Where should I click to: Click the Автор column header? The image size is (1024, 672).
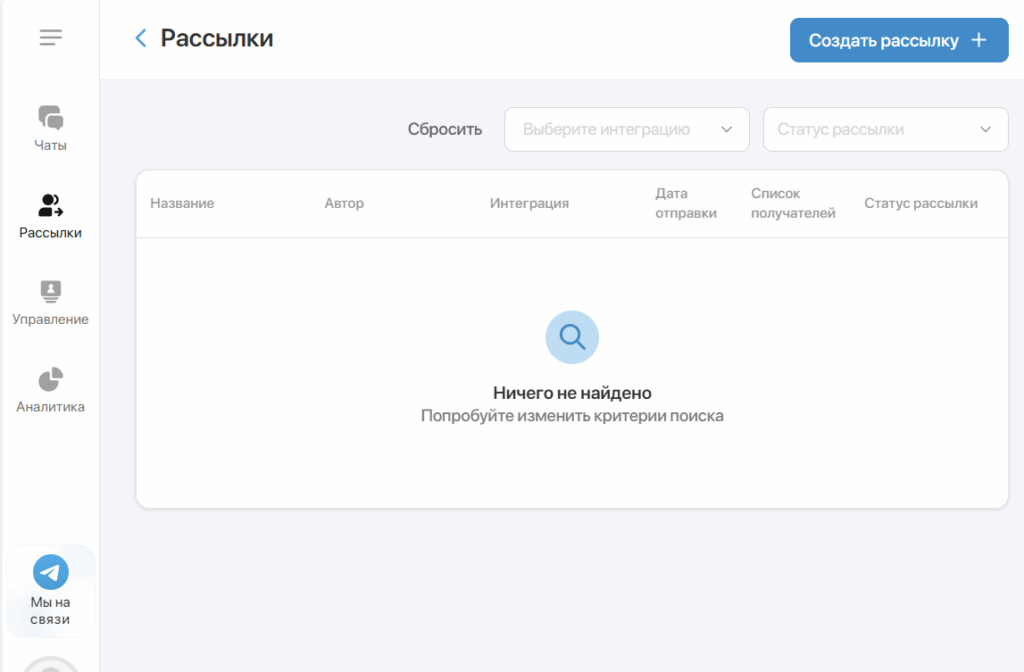[x=344, y=203]
